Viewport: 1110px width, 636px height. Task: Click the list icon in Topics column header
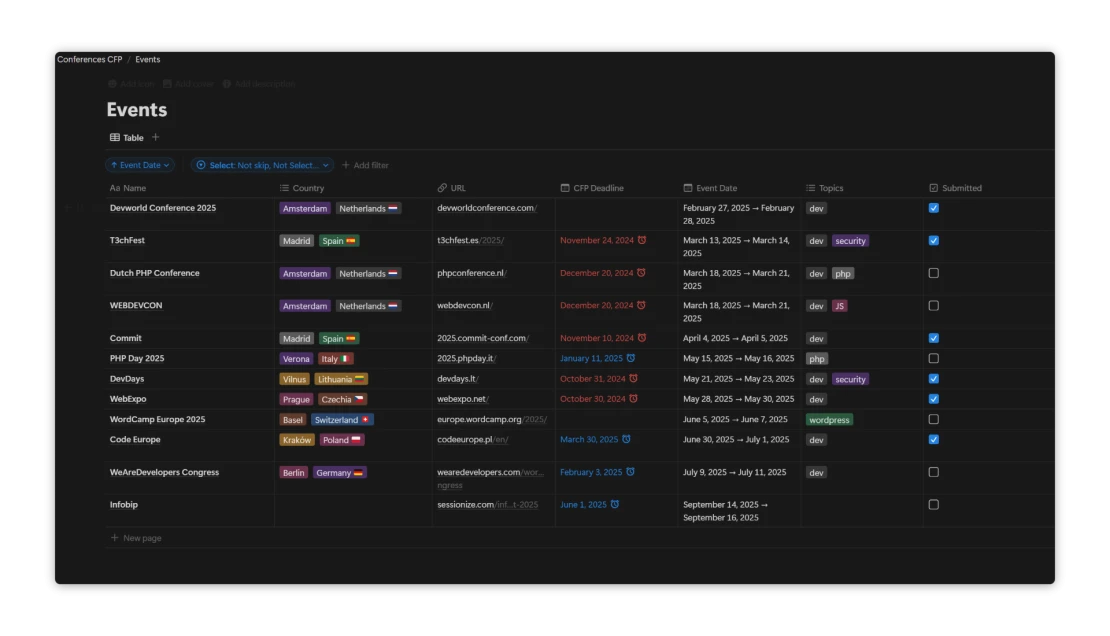point(811,188)
